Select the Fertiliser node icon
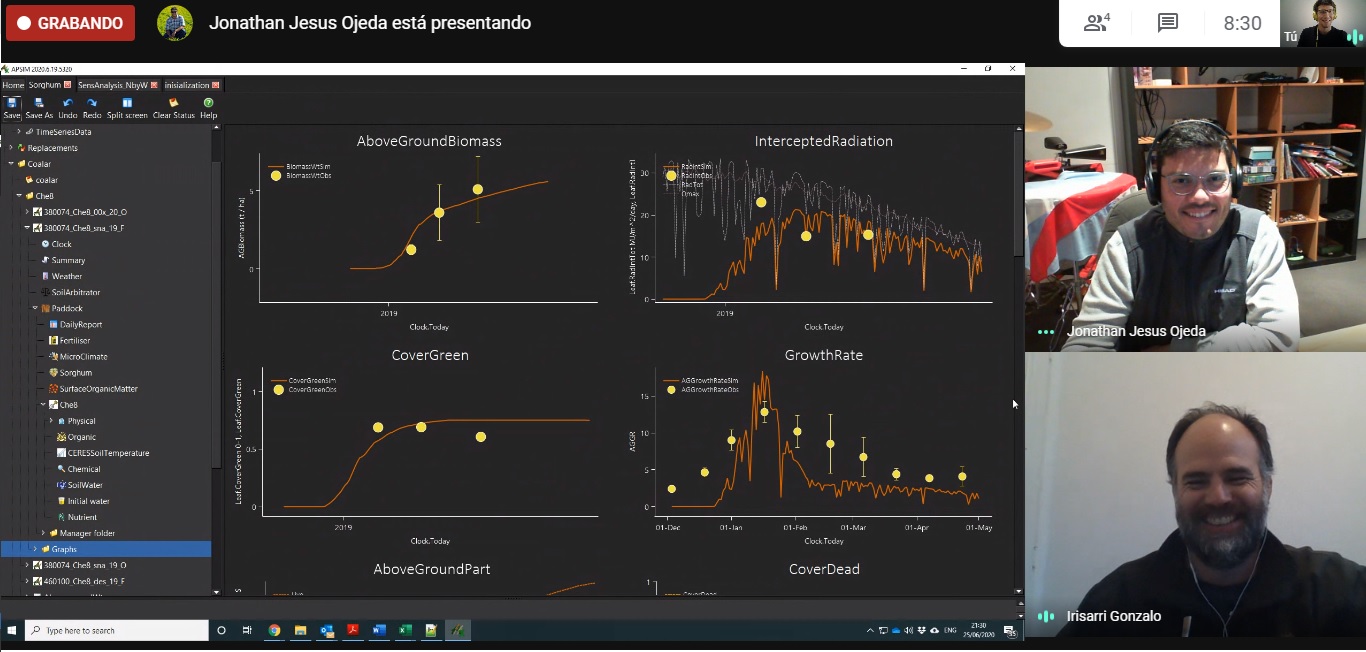This screenshot has width=1366, height=652. 53,340
